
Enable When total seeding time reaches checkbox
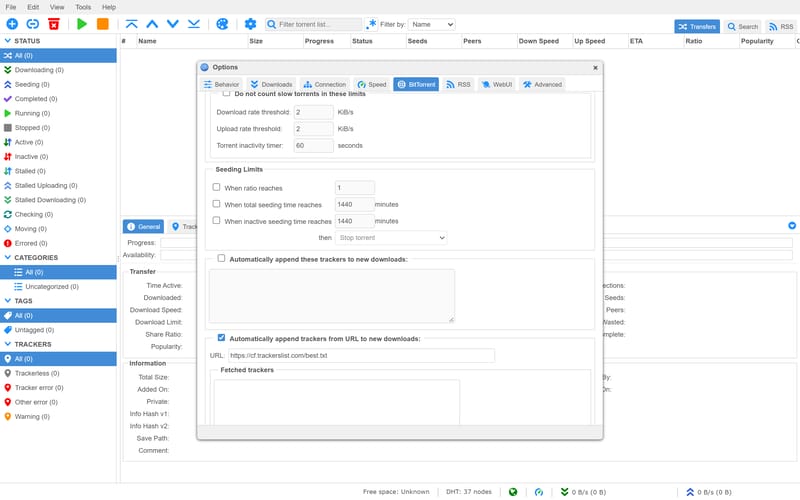point(216,204)
